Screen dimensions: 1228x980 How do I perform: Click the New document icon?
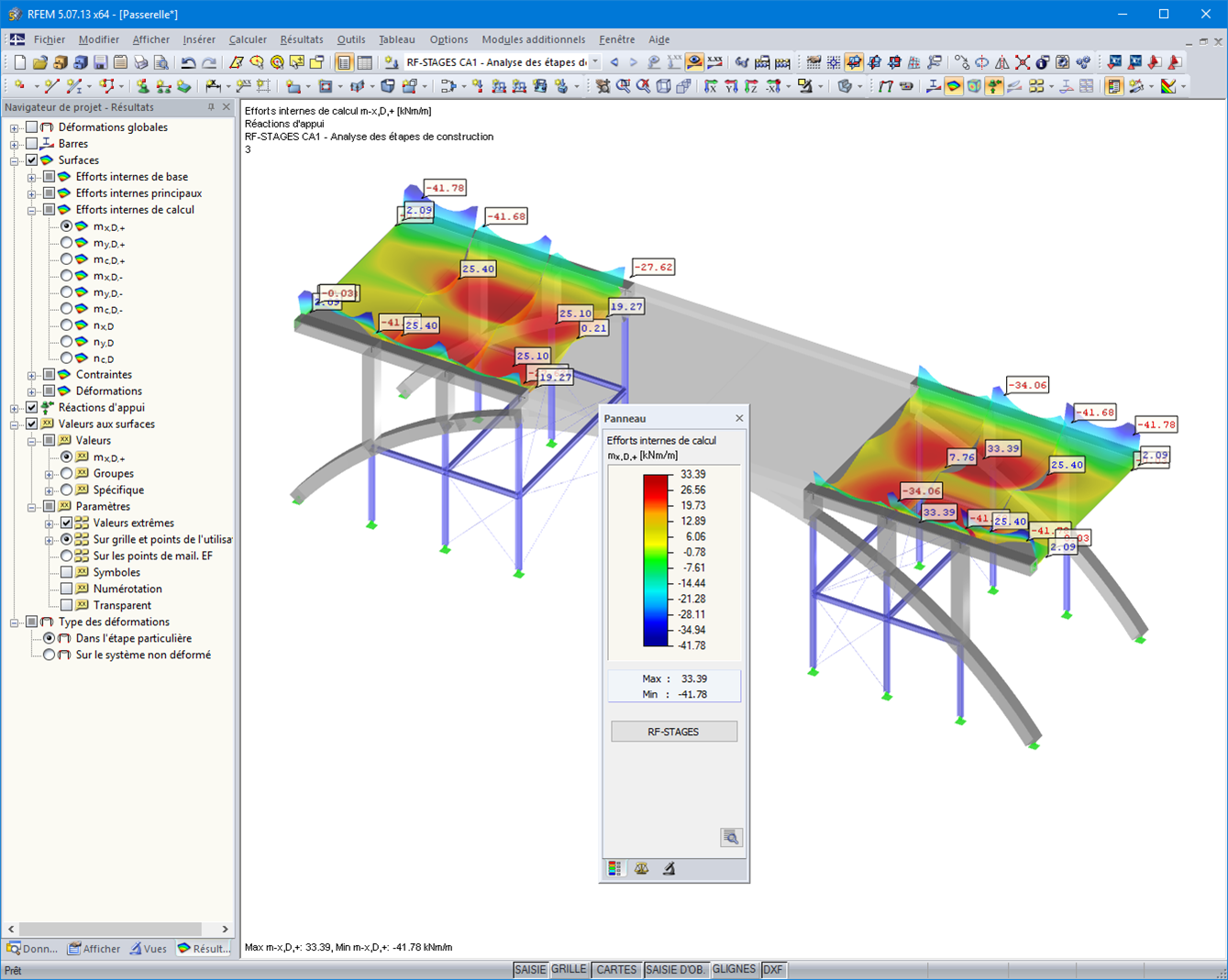pos(19,62)
